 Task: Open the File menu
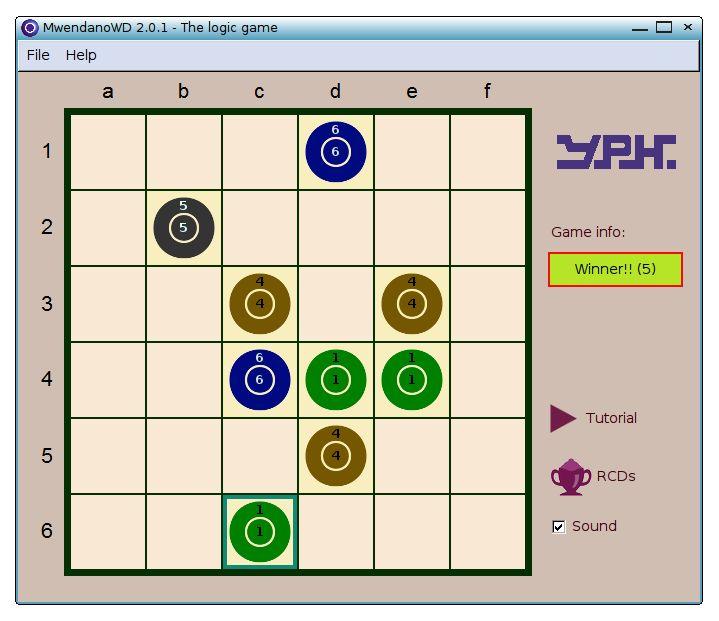coord(38,55)
